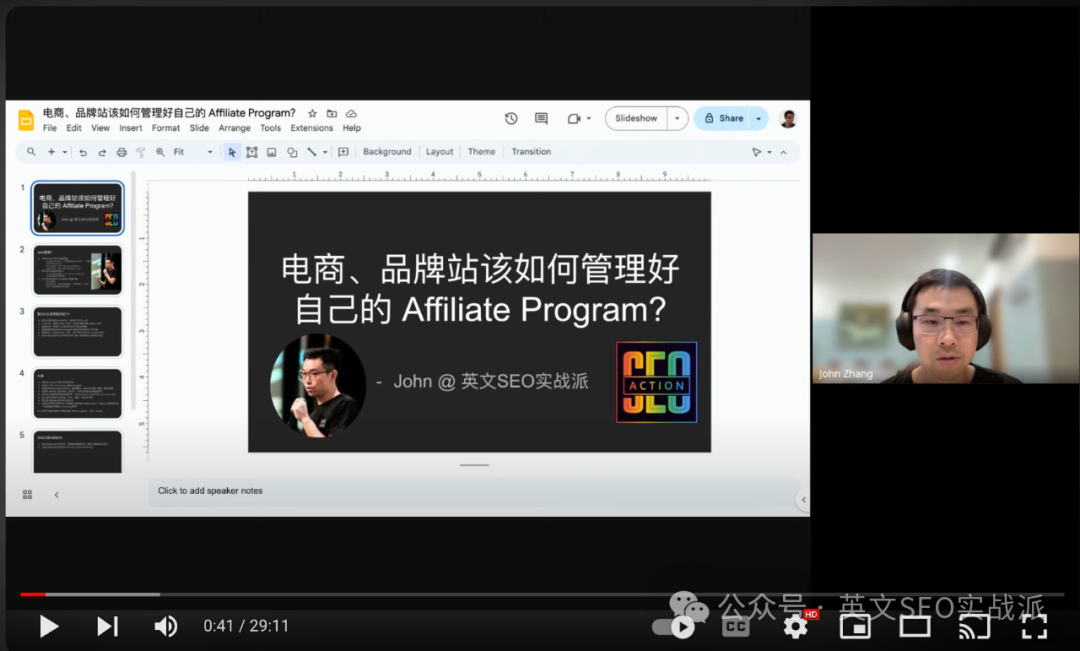Switch to miniplayer mode
This screenshot has height=651, width=1080.
(x=855, y=626)
